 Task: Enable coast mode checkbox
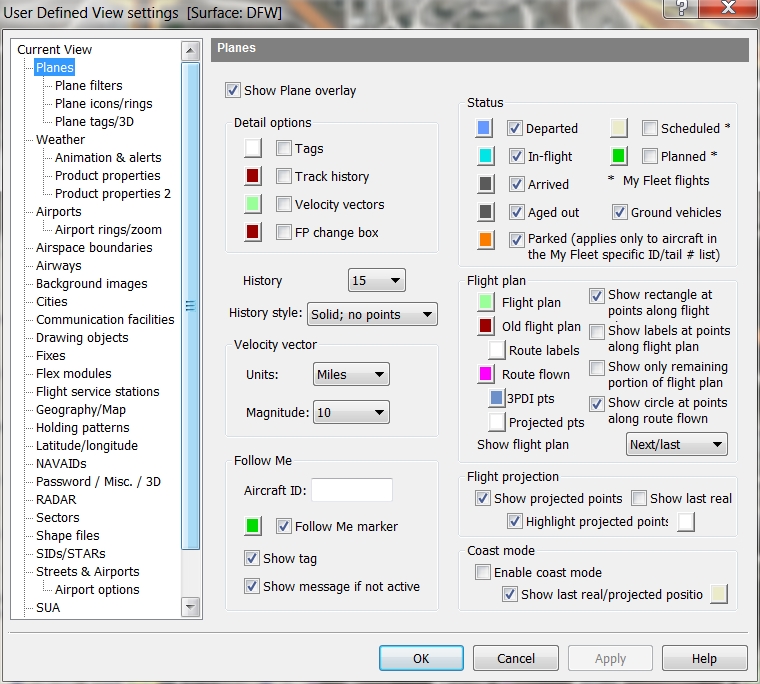click(484, 572)
